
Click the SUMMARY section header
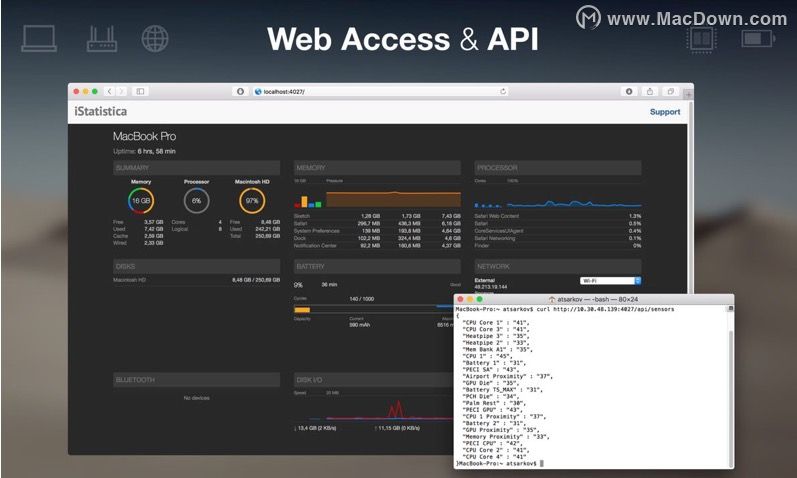point(197,168)
